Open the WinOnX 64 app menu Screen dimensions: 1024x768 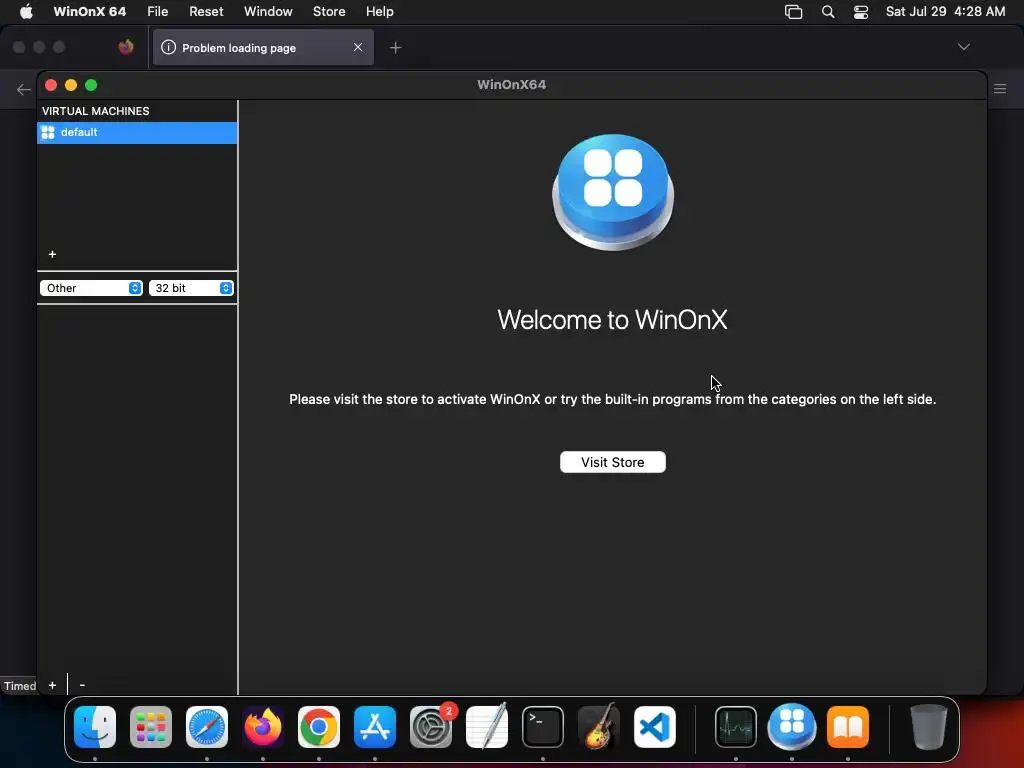tap(89, 12)
